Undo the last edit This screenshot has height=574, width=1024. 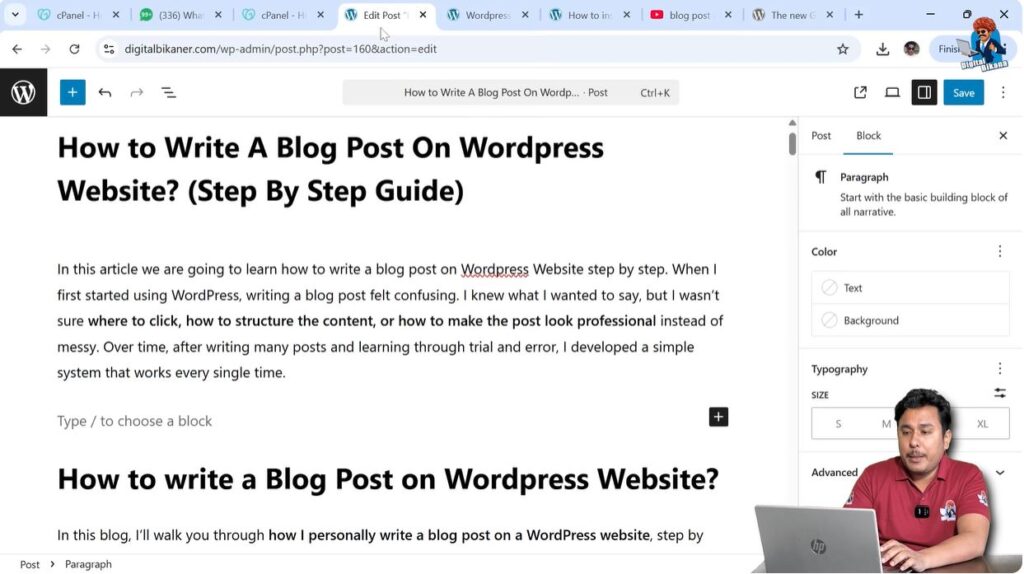(104, 93)
